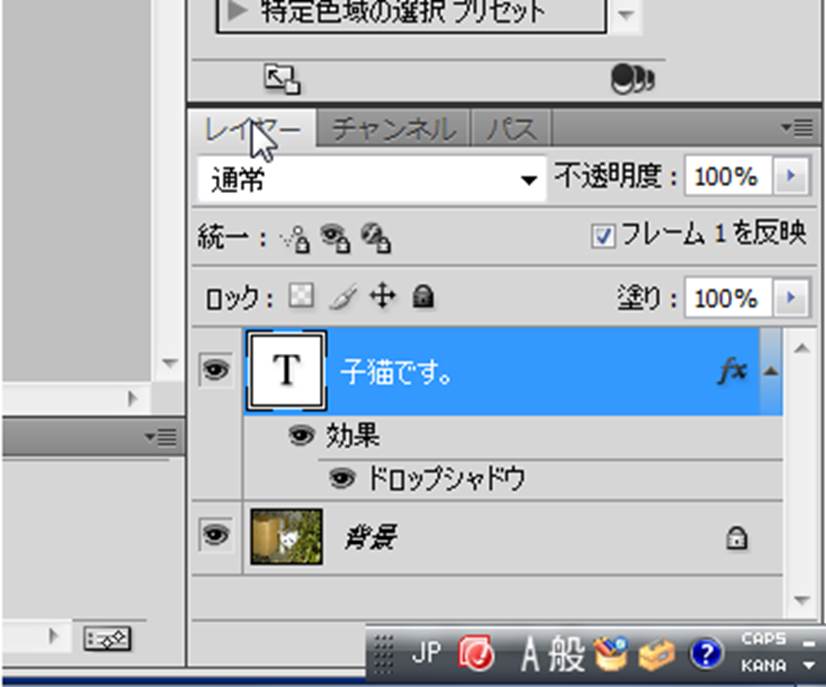Image resolution: width=826 pixels, height=687 pixels.
Task: Click the unify layer style icon
Action: [x=375, y=238]
